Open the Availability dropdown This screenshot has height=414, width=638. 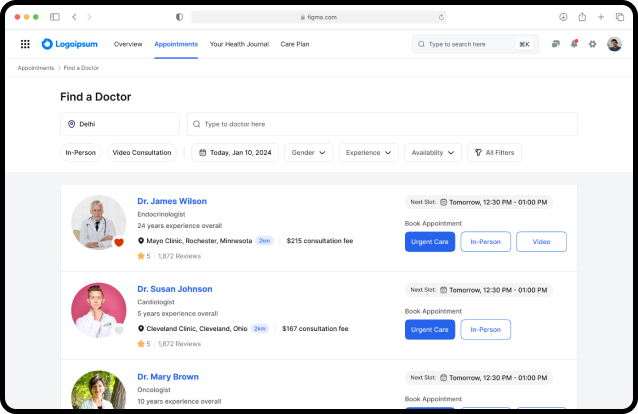[x=433, y=153]
